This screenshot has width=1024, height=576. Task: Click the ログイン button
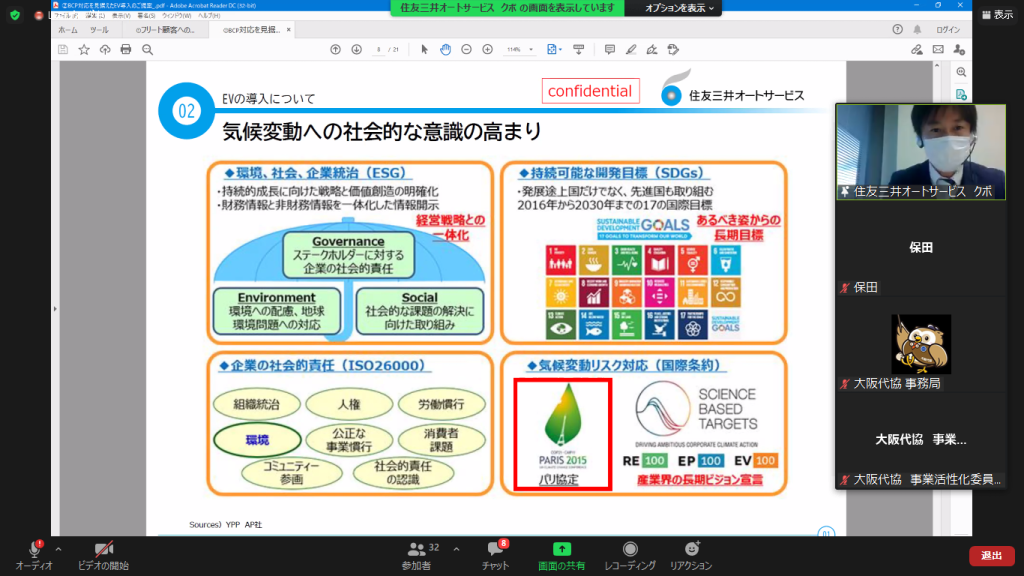[x=948, y=30]
